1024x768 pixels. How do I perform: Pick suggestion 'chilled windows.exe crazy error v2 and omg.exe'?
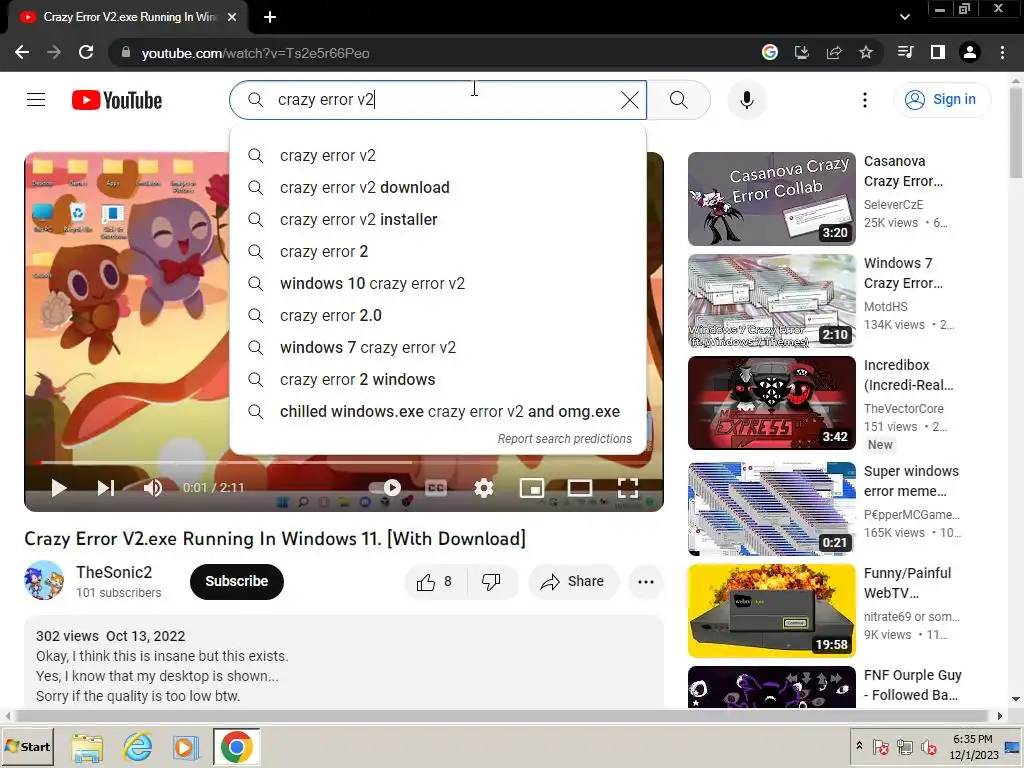[x=438, y=411]
